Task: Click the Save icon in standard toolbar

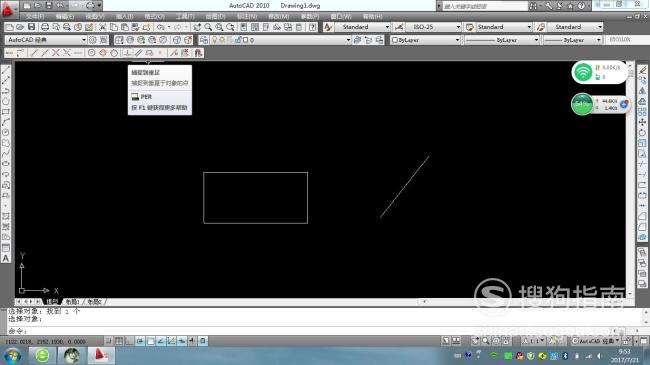Action: 32,27
